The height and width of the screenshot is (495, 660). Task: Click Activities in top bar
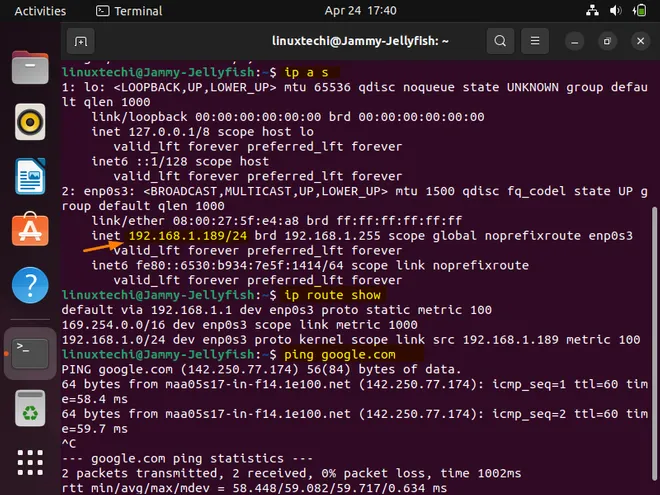[40, 11]
